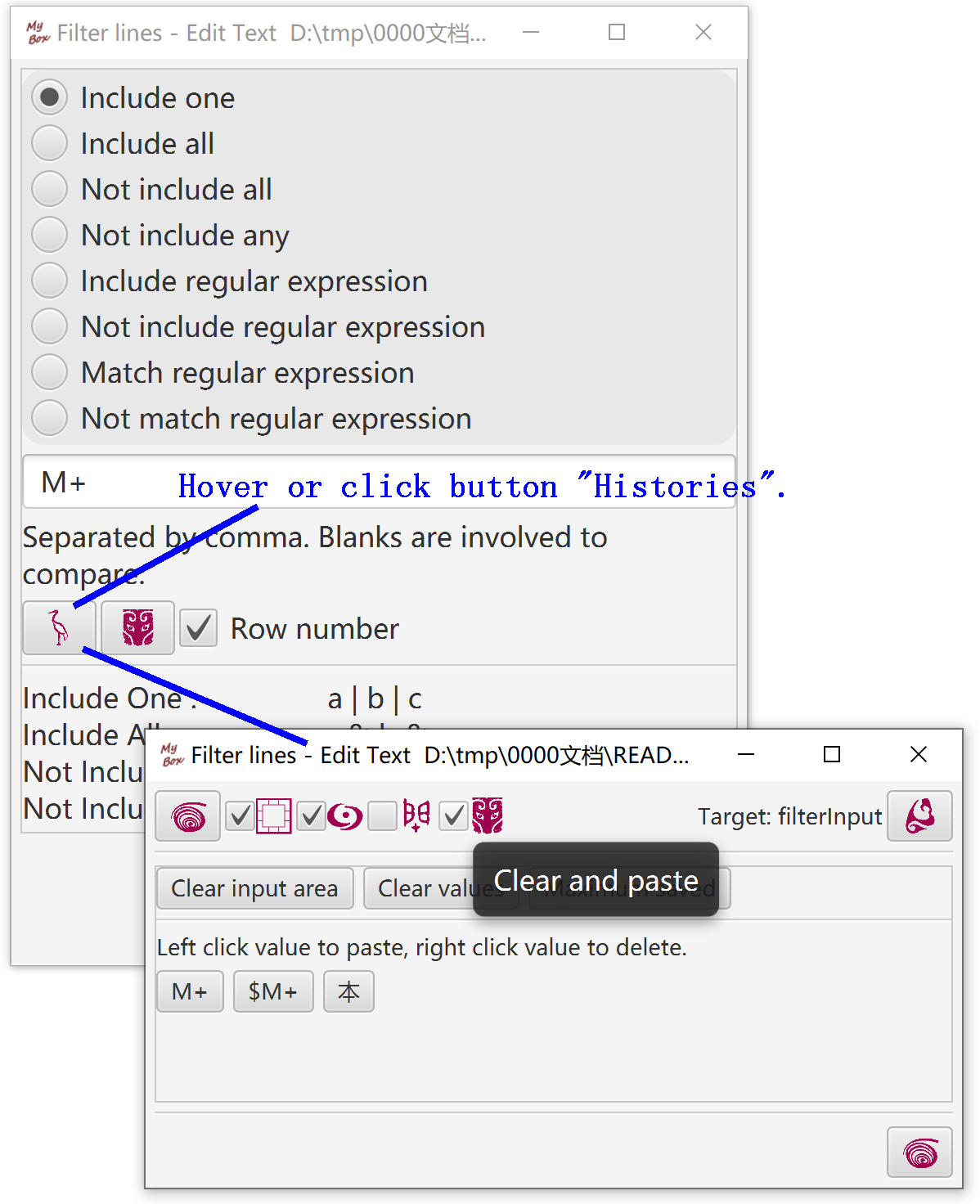980x1204 pixels.
Task: Select Include regular expression radio button
Action: tap(50, 281)
